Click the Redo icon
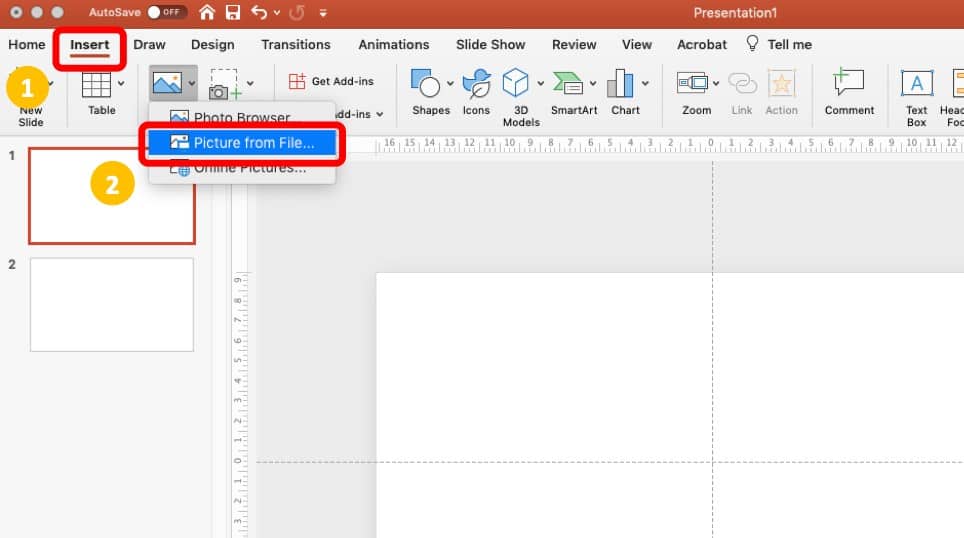This screenshot has height=538, width=964. tap(297, 12)
